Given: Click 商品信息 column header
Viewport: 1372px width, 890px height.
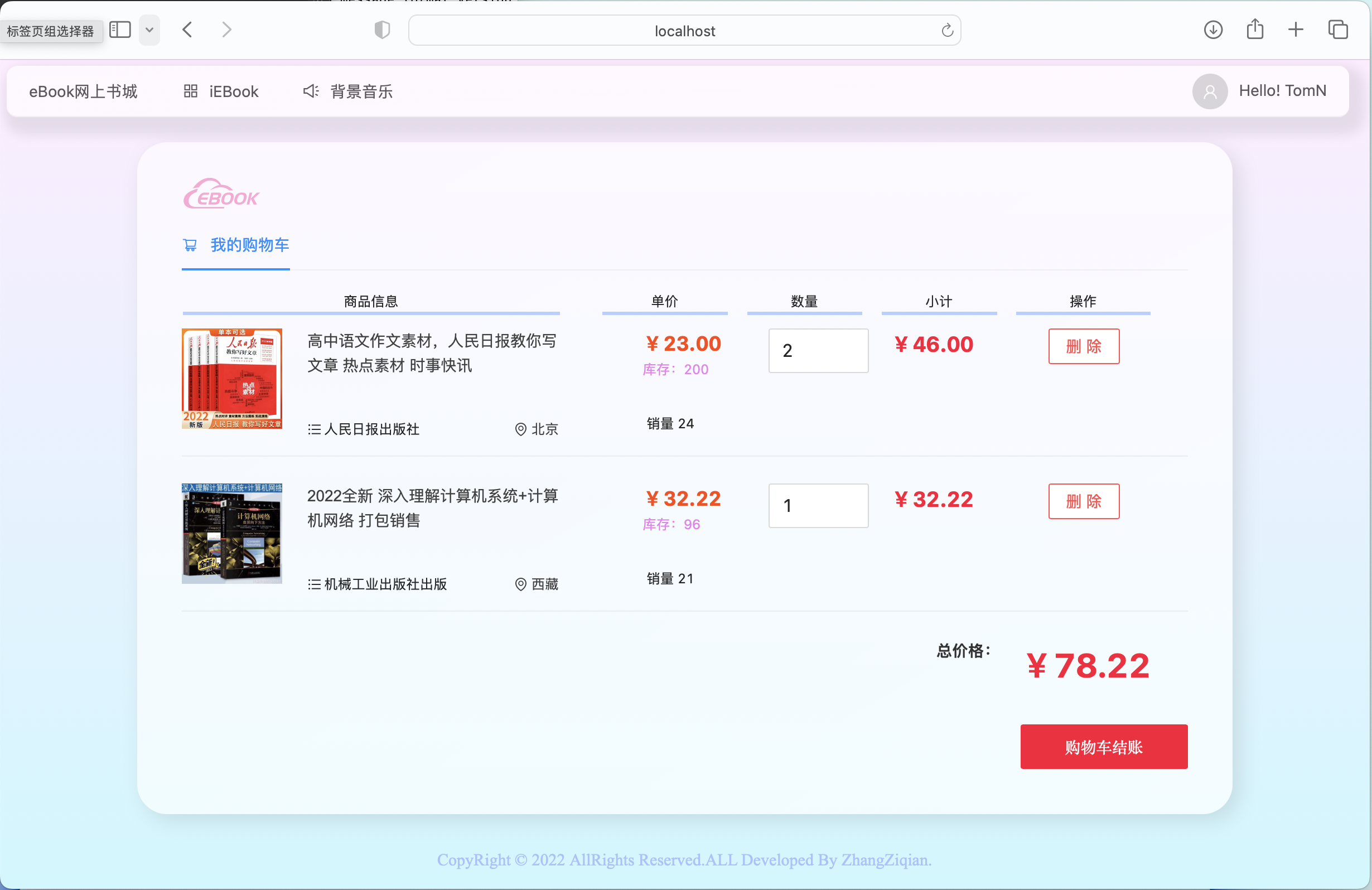Looking at the screenshot, I should (371, 301).
